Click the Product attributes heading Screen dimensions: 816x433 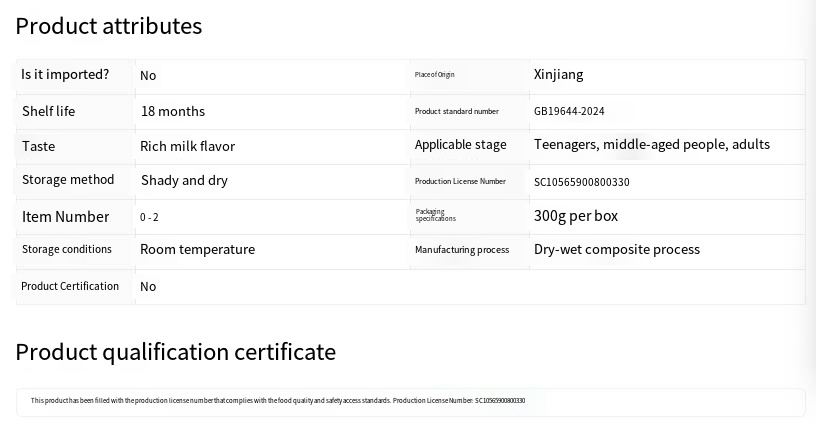[x=108, y=27]
